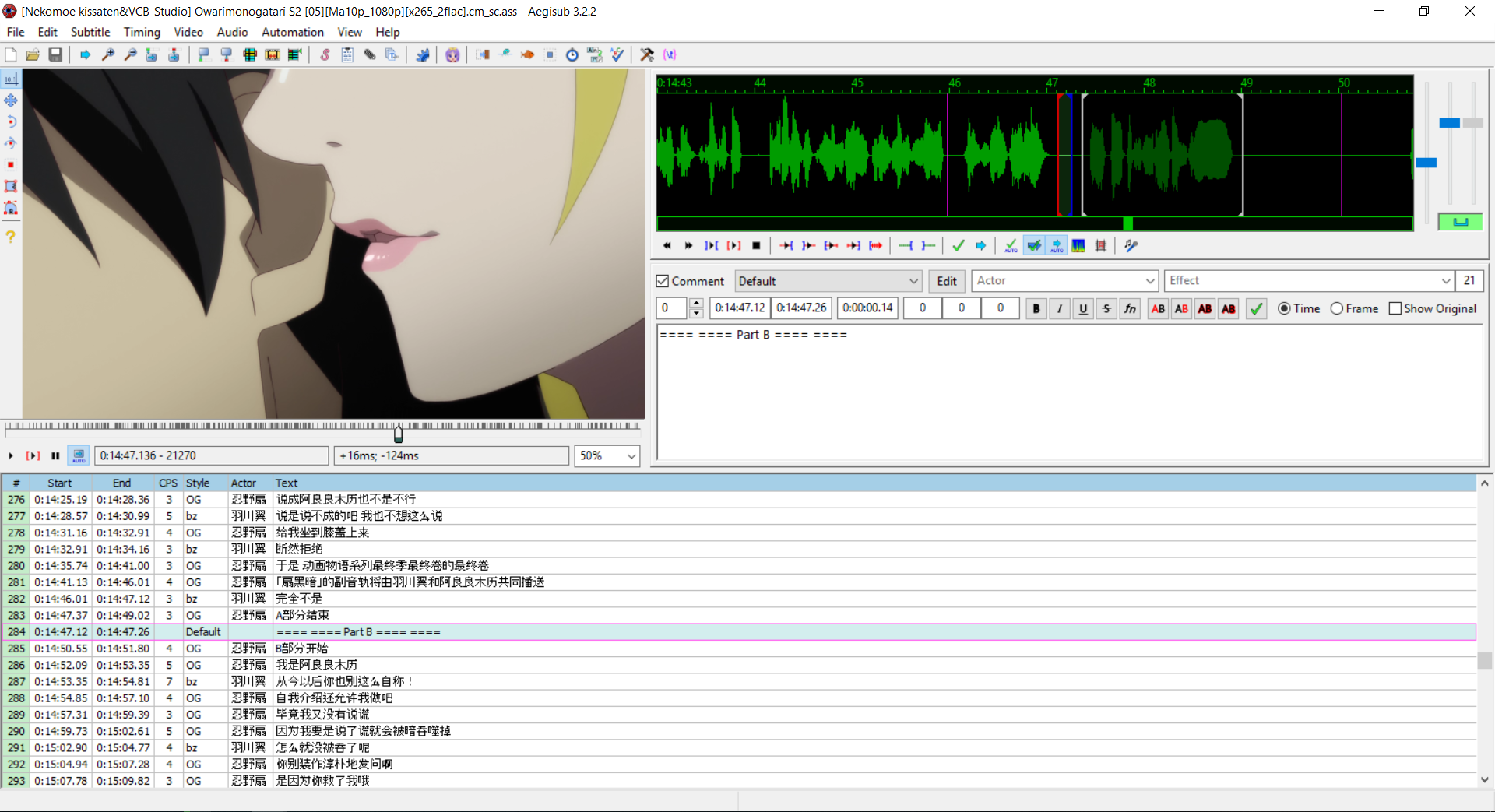Screen dimensions: 1495x812
Task: Toggle auto next line on commit
Action: click(x=1034, y=245)
